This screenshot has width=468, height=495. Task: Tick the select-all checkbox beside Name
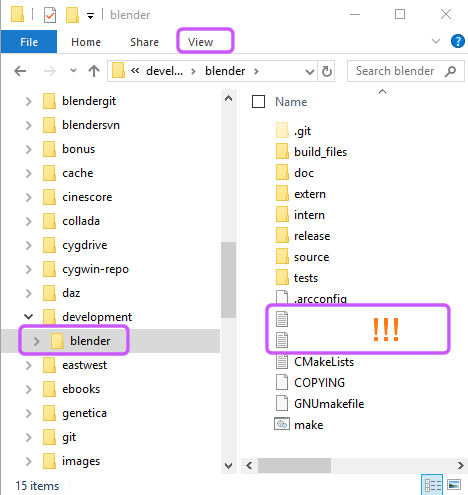[x=258, y=102]
